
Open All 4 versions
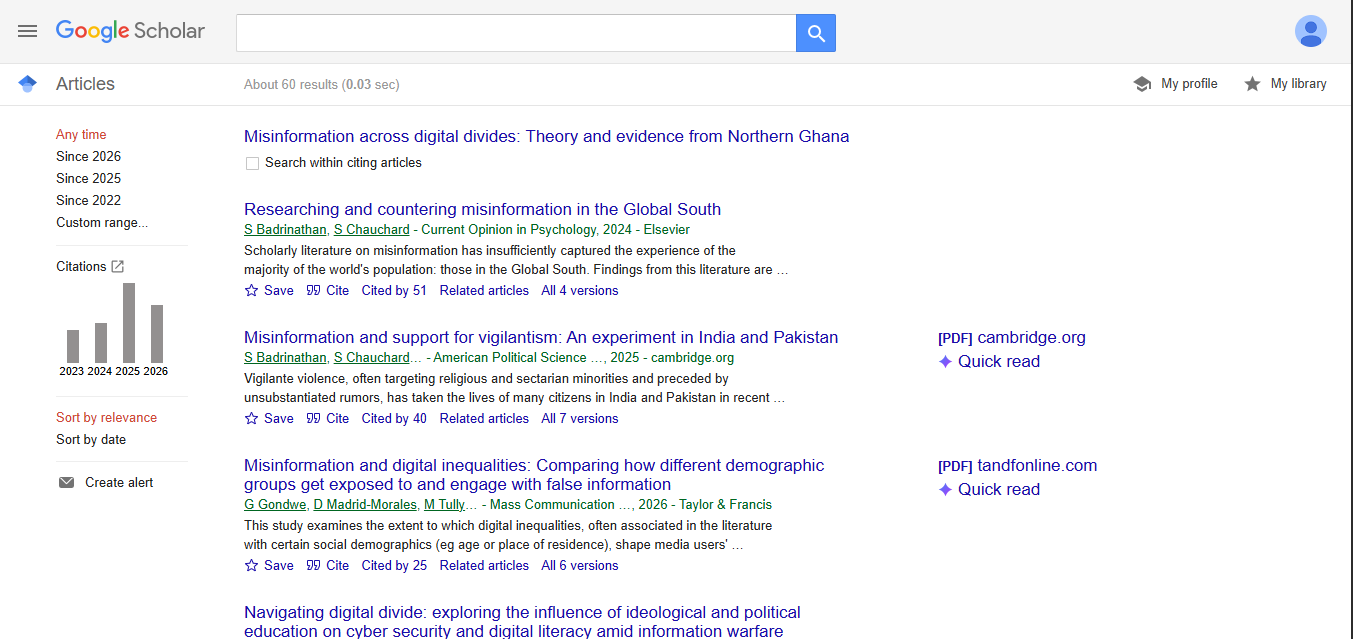[x=580, y=290]
